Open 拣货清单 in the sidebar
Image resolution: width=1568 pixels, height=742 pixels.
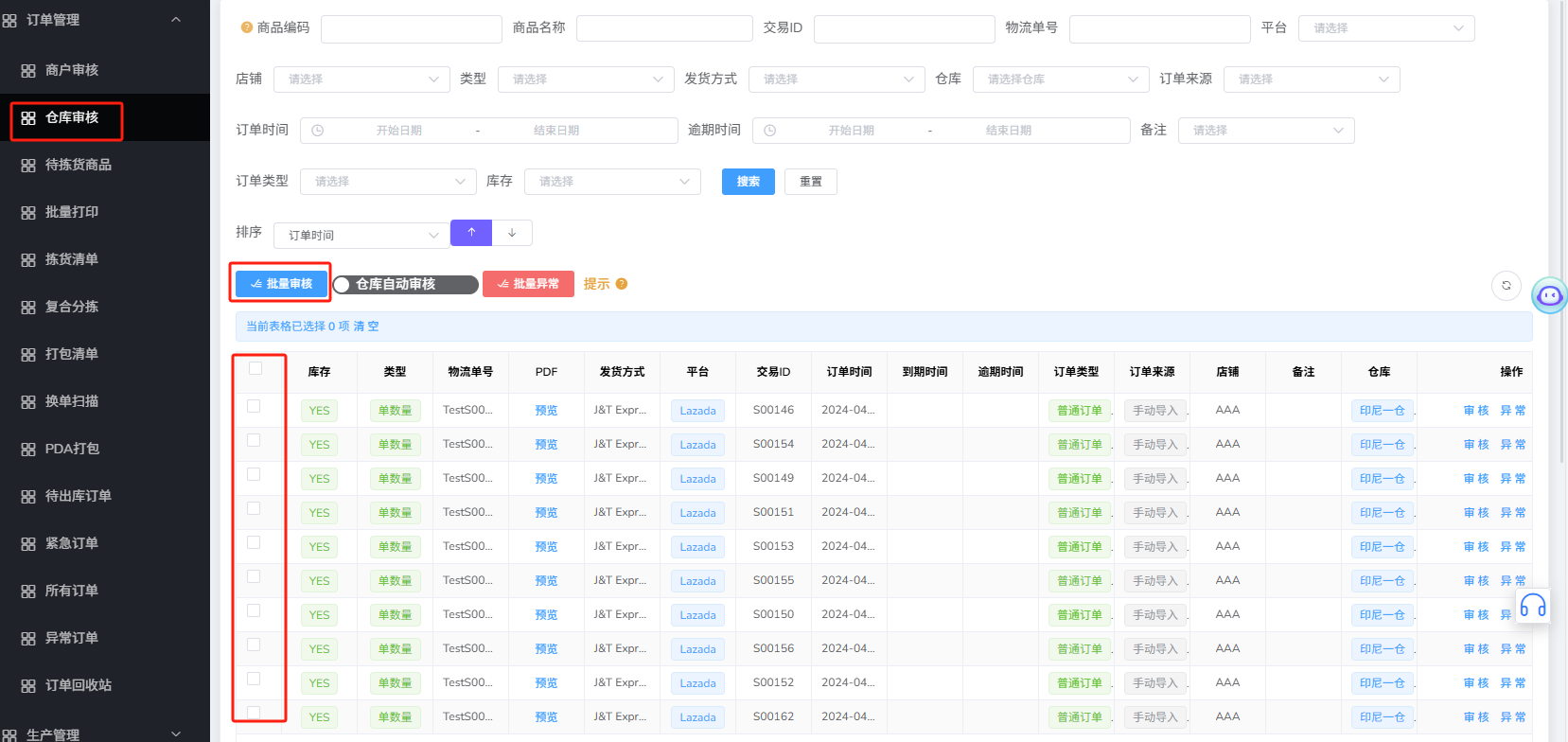click(72, 259)
